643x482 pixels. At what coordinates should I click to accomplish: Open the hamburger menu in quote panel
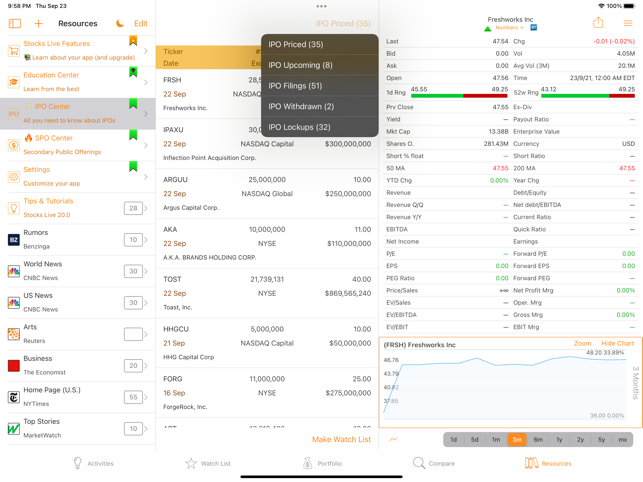pyautogui.click(x=628, y=23)
